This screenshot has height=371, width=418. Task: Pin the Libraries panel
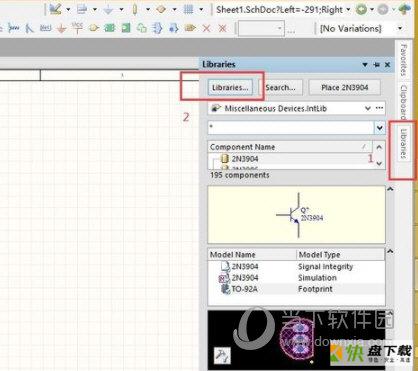point(377,65)
